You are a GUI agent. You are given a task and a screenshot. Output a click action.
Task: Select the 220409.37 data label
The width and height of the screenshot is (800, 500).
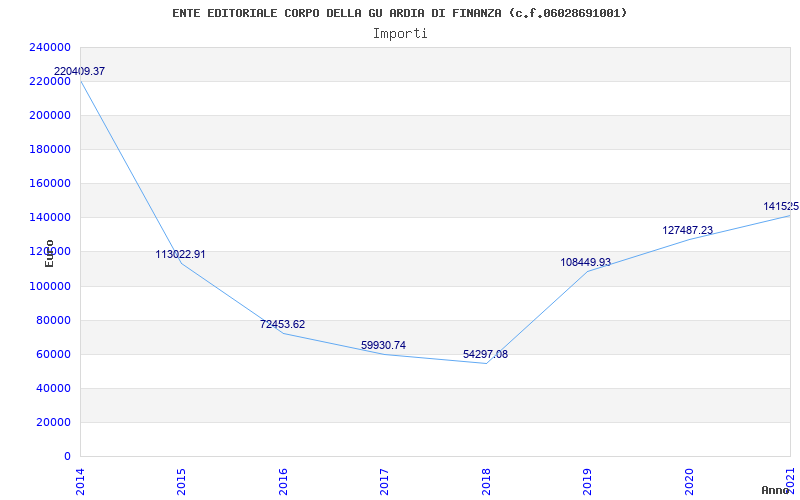[x=79, y=71]
